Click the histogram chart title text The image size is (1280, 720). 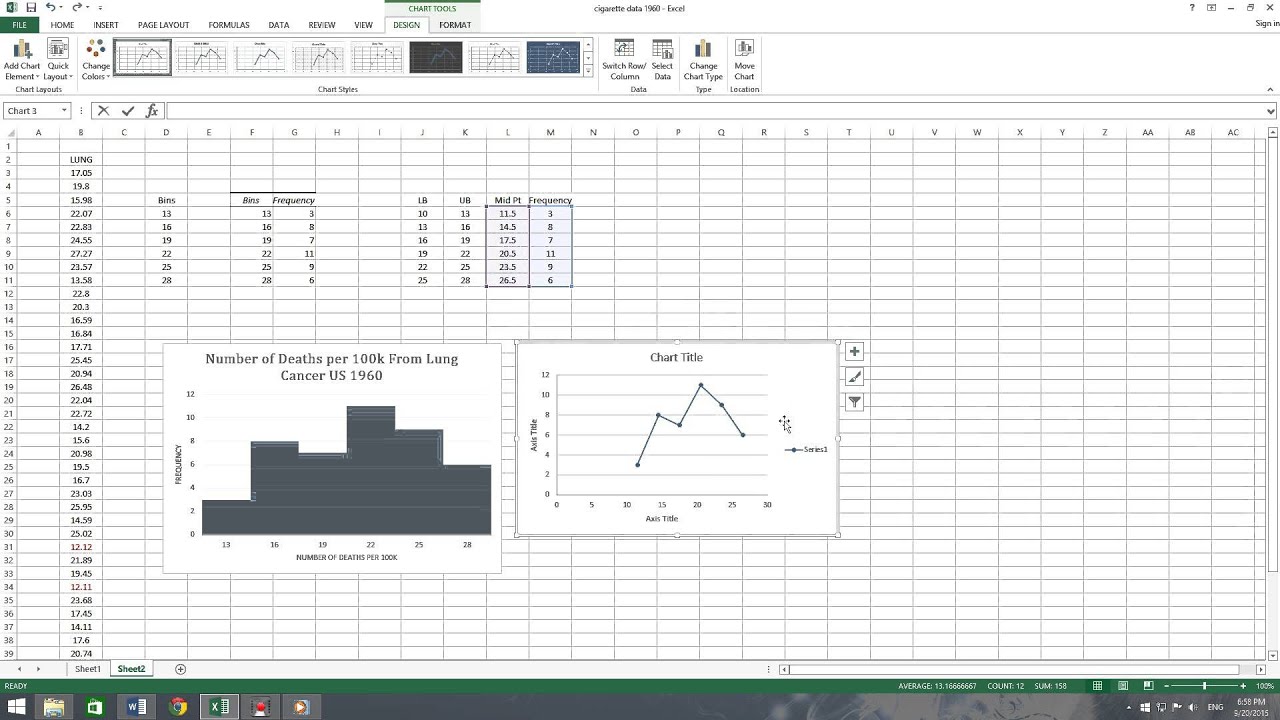click(332, 367)
